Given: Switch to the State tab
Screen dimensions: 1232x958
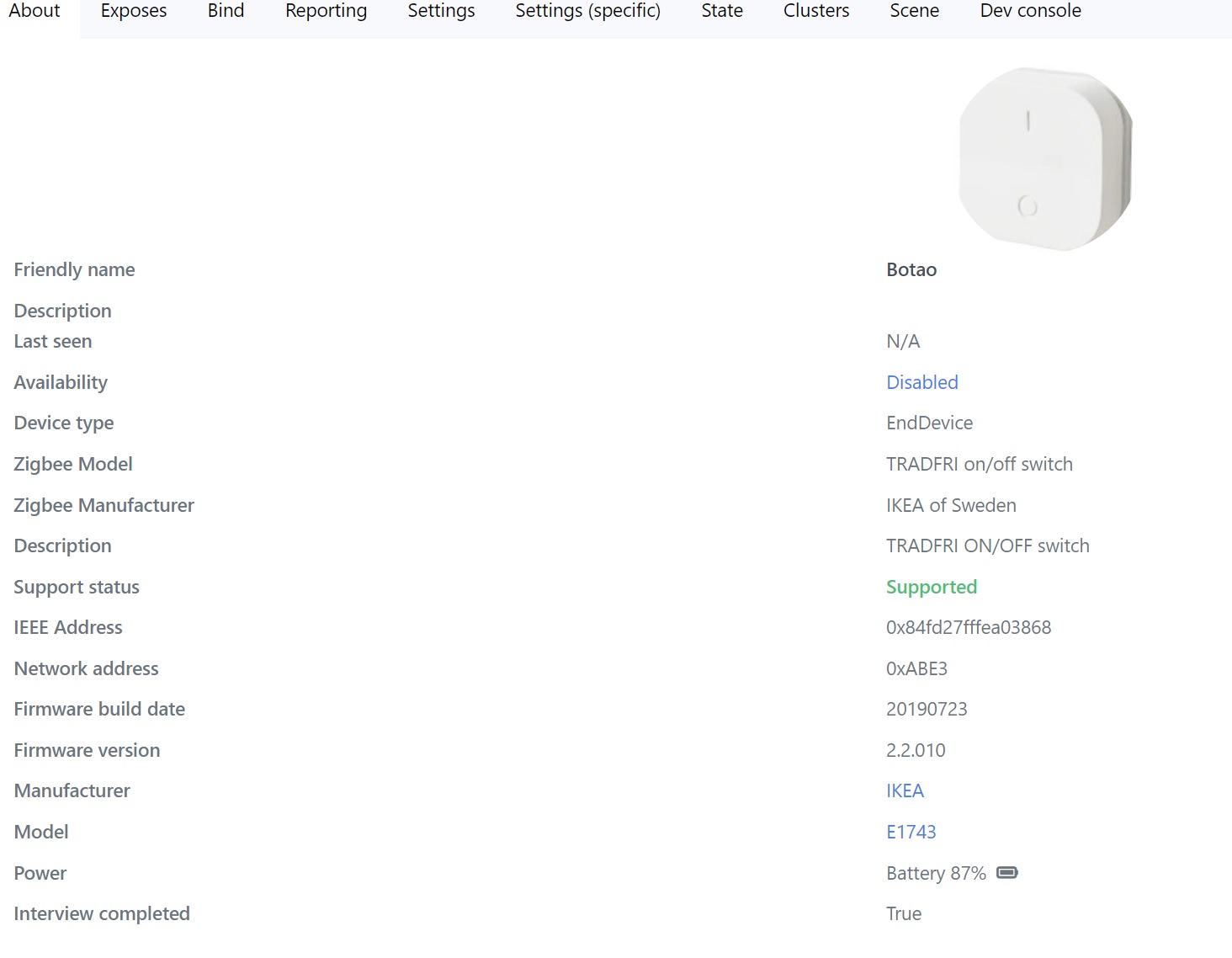Looking at the screenshot, I should (721, 11).
